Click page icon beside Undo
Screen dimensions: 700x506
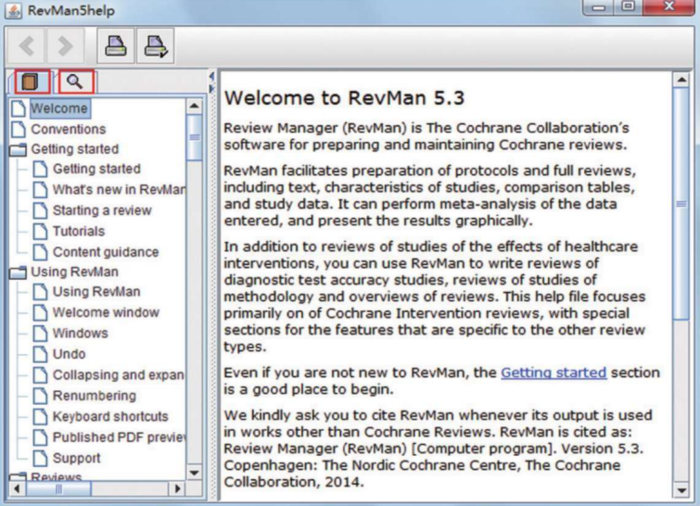pyautogui.click(x=40, y=354)
